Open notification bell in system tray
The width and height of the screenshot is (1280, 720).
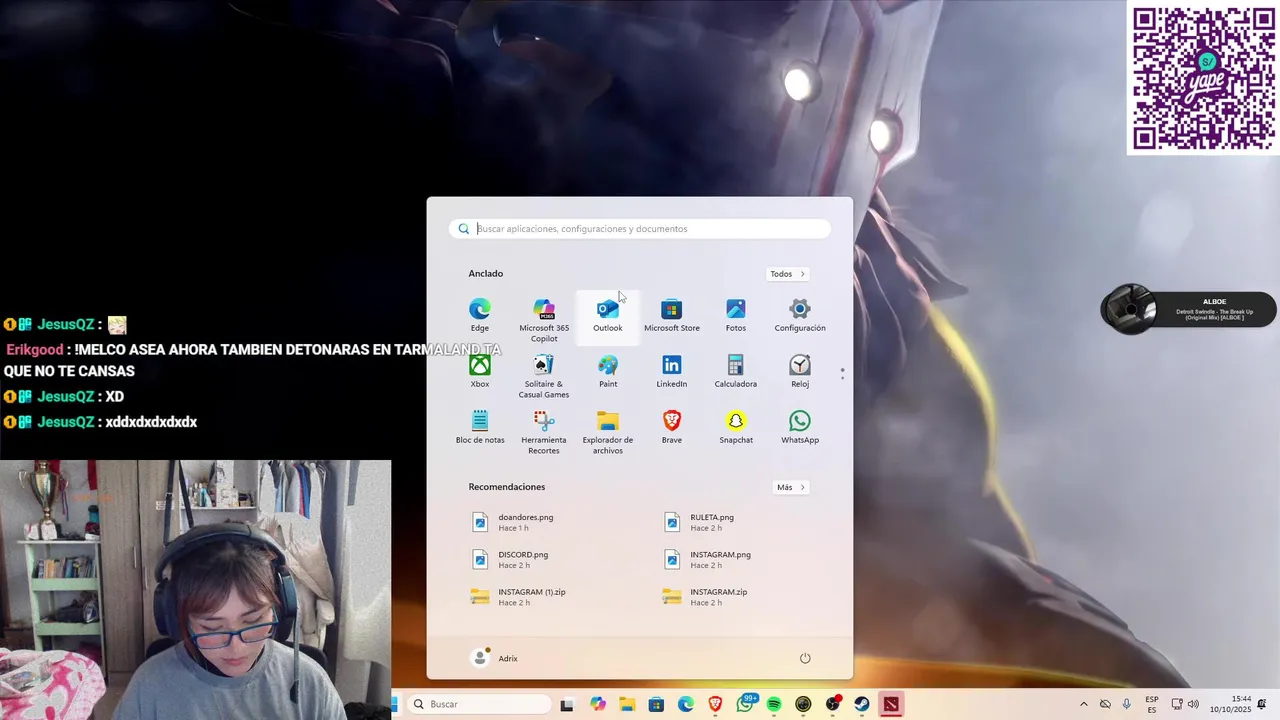[1262, 704]
